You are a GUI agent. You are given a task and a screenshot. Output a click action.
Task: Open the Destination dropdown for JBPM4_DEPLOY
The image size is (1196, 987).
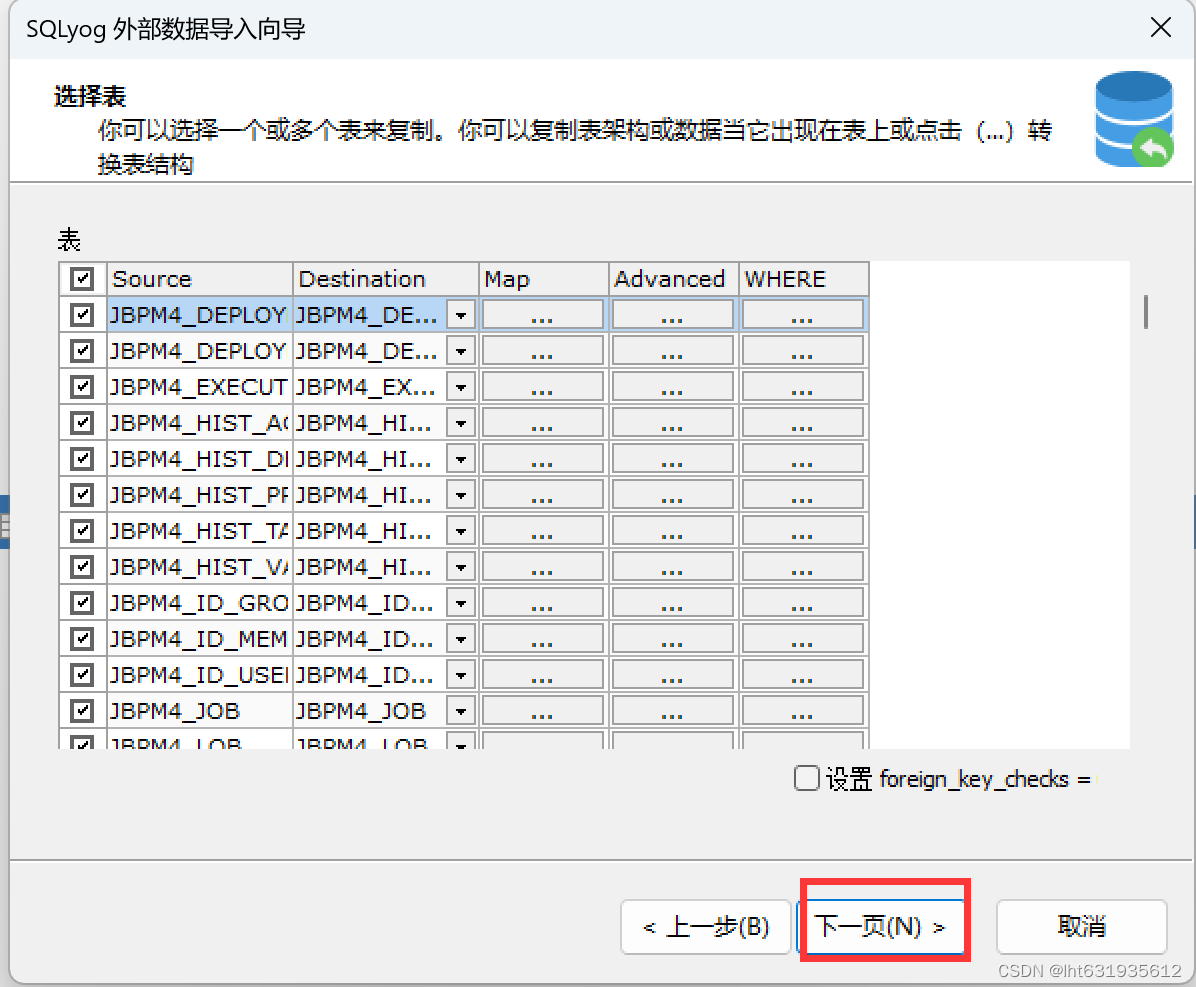tap(461, 314)
